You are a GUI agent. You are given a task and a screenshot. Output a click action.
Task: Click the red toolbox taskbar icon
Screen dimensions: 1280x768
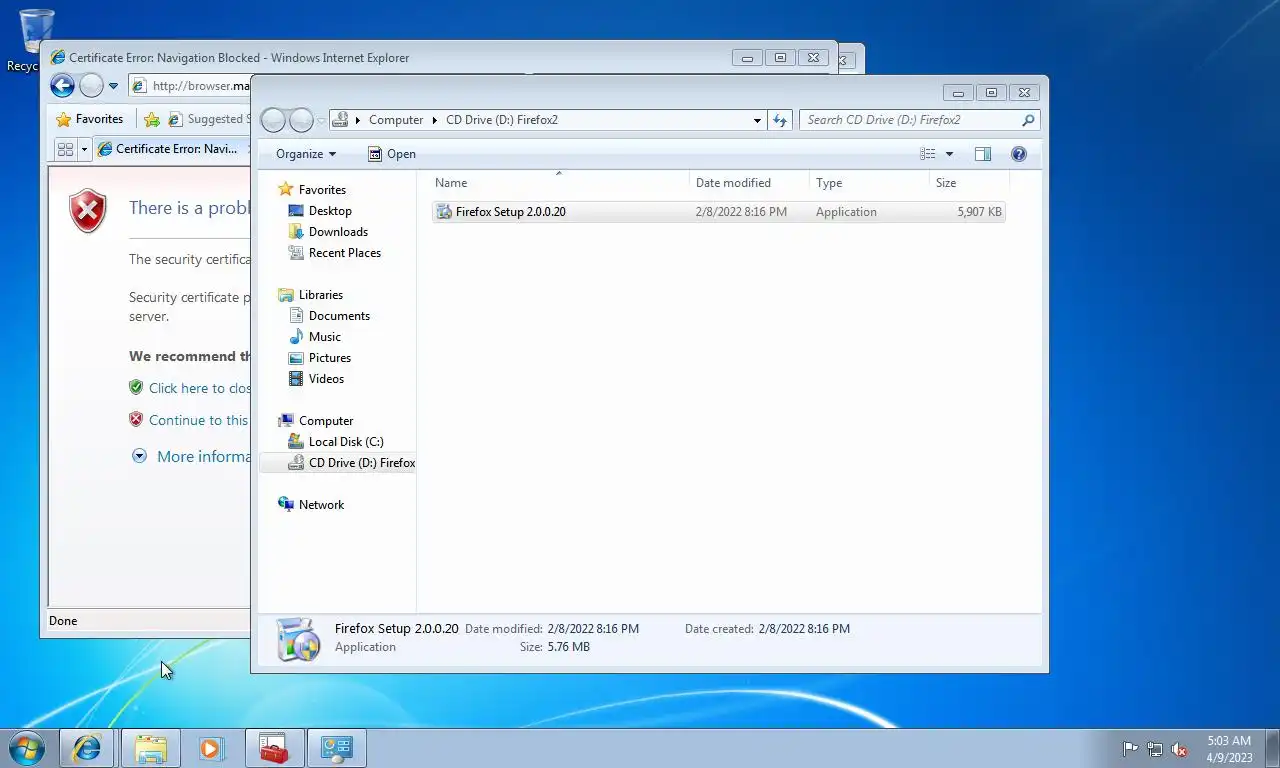pos(274,748)
